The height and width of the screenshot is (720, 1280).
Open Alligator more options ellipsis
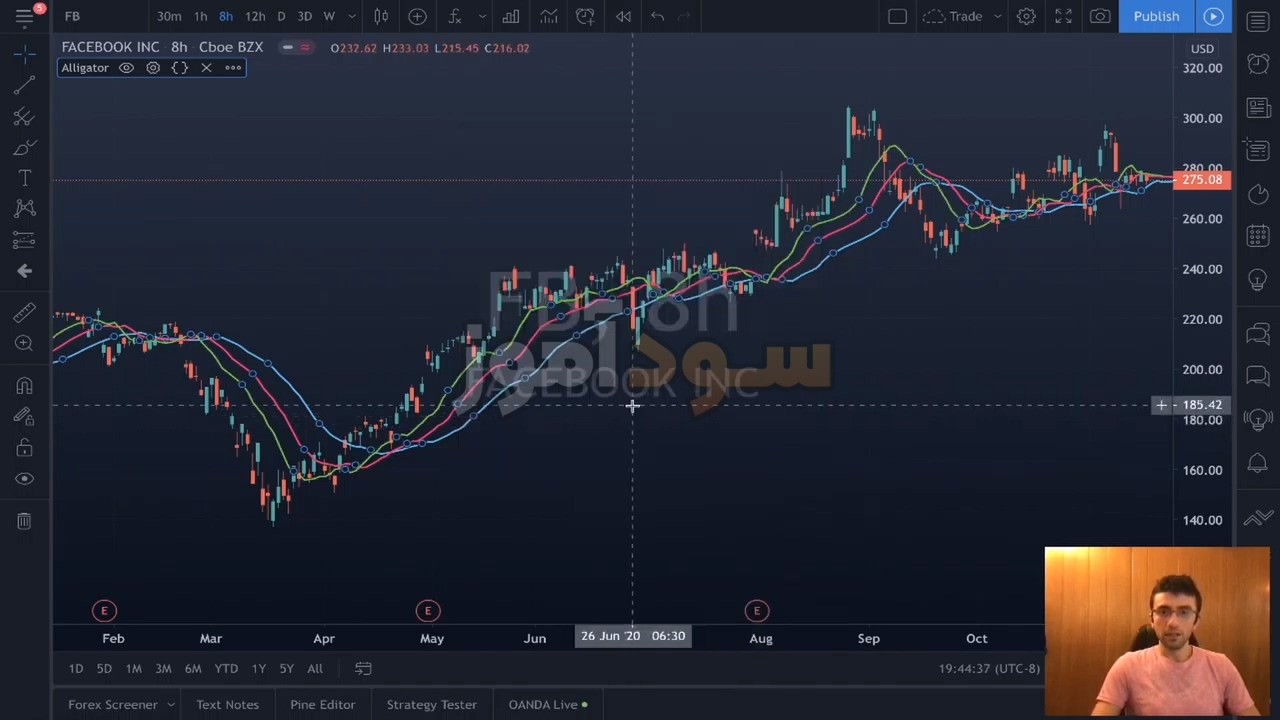[233, 68]
